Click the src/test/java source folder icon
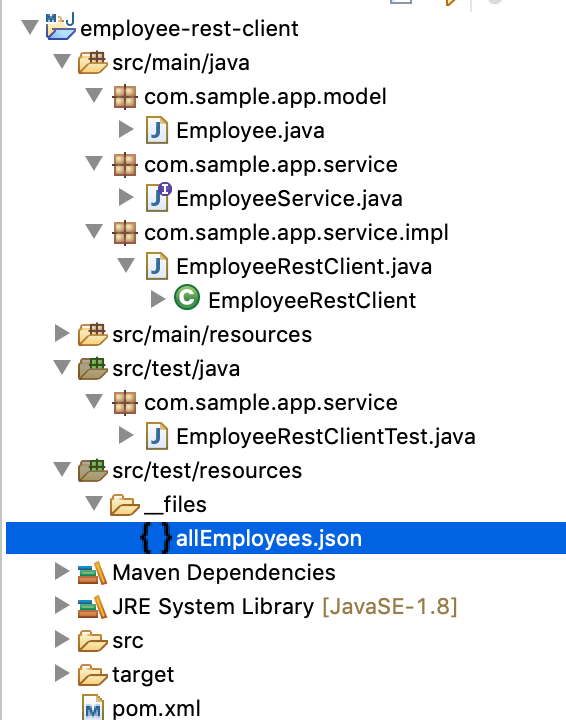Viewport: 566px width, 720px height. 92,368
